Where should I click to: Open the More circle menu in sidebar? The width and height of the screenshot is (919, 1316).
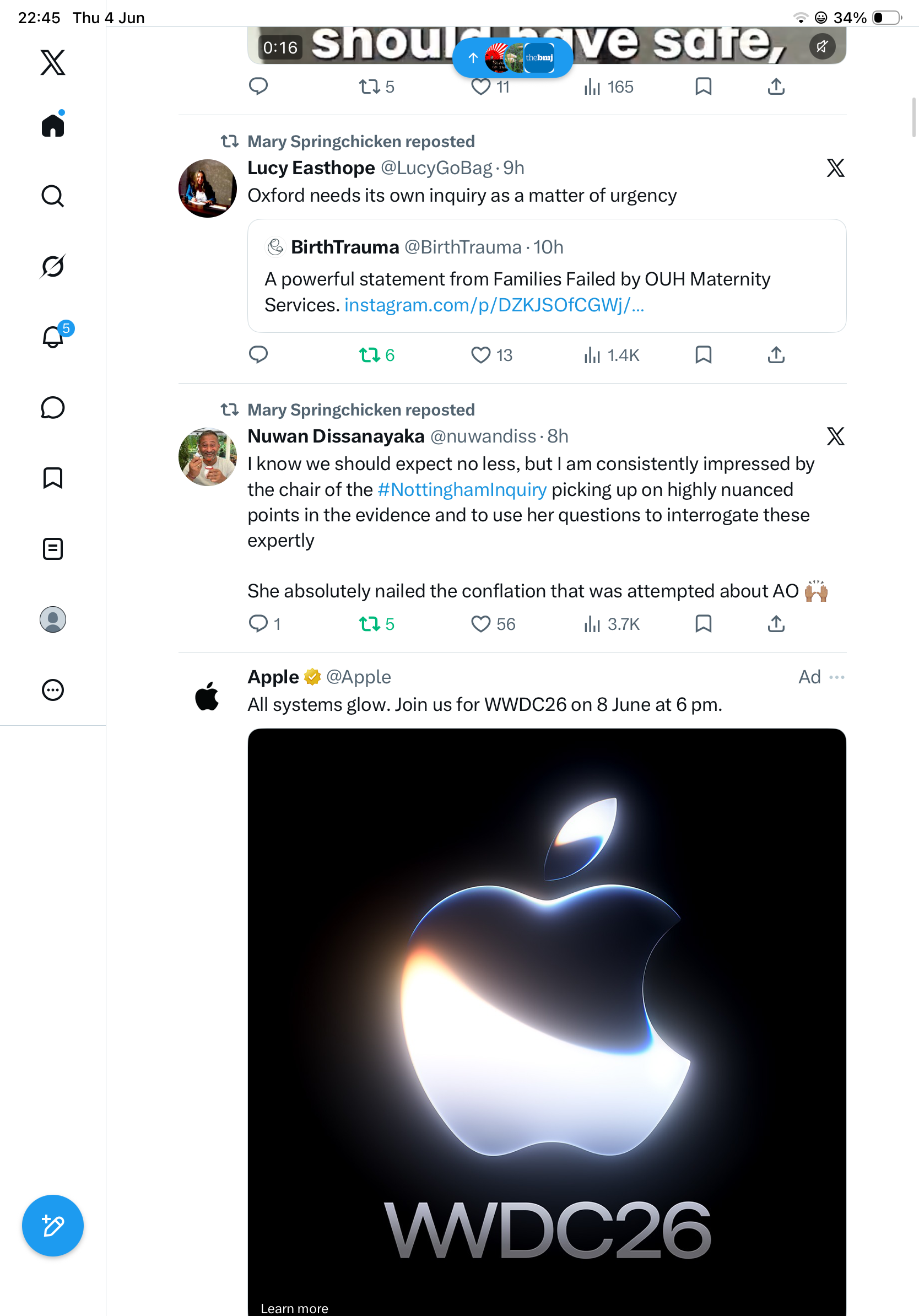[x=53, y=689]
